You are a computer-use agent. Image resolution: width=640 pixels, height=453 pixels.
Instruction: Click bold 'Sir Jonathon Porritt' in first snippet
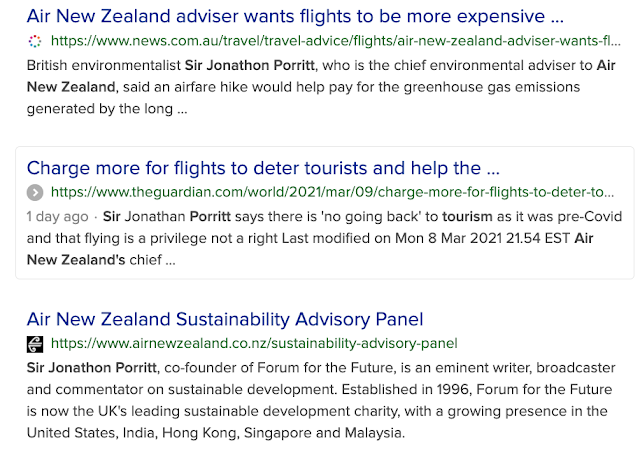(250, 65)
